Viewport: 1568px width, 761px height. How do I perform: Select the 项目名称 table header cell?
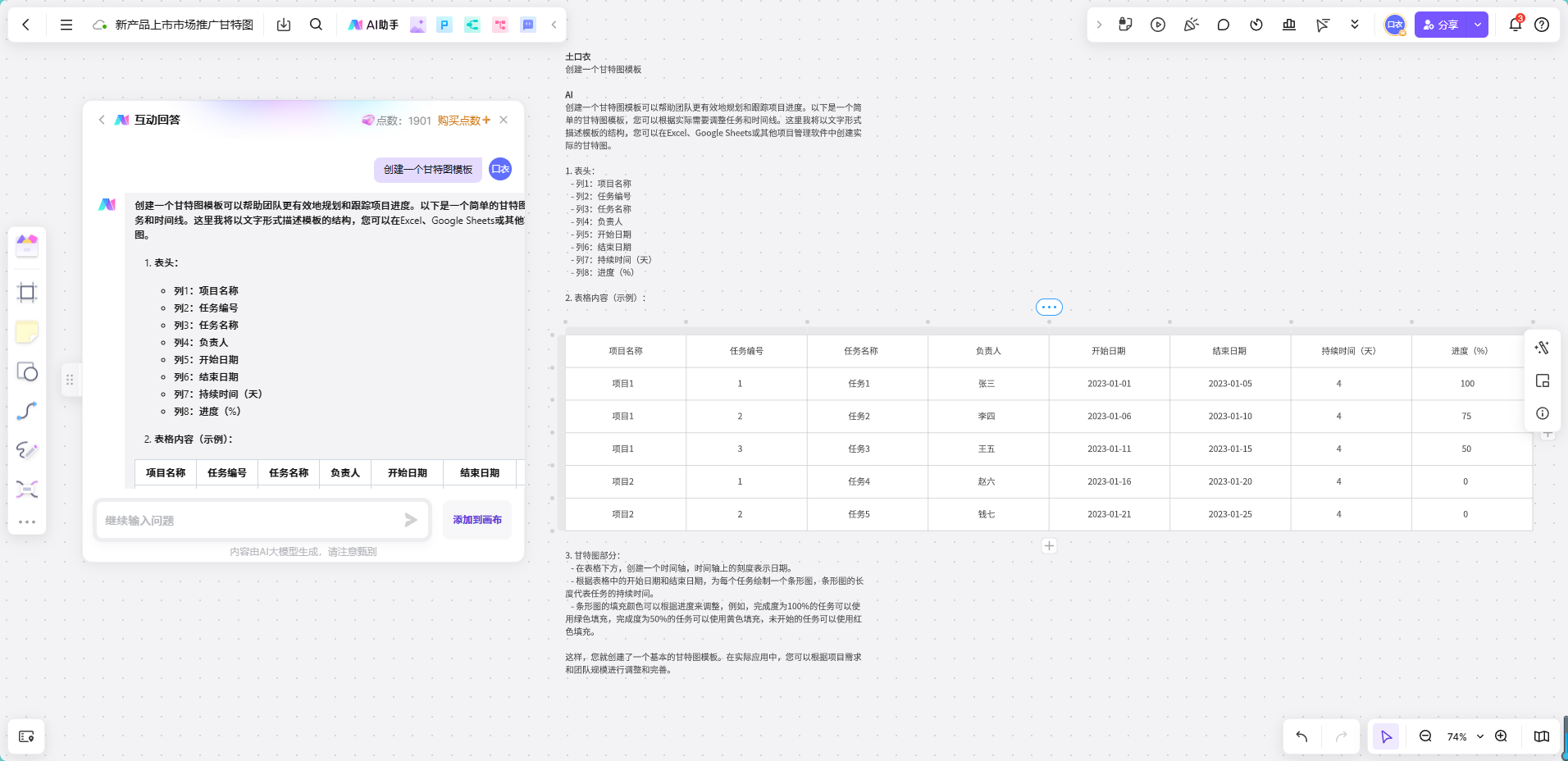626,351
